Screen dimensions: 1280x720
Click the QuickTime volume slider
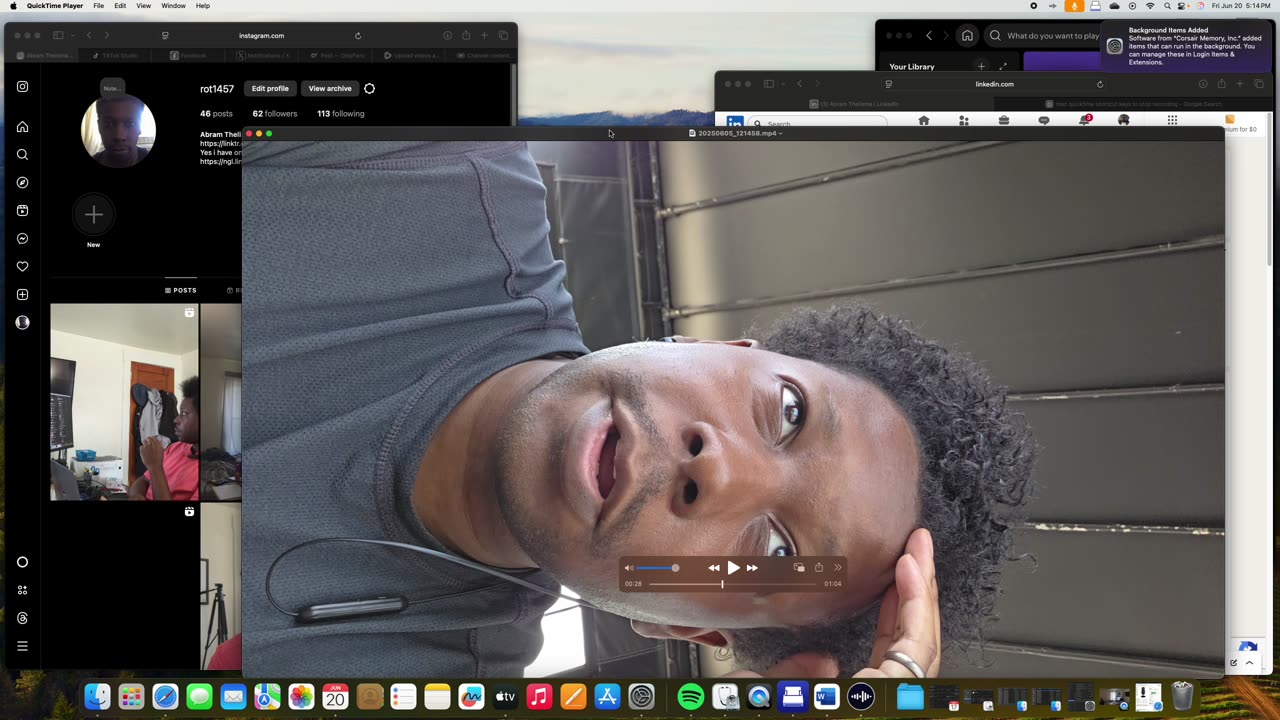pos(657,568)
